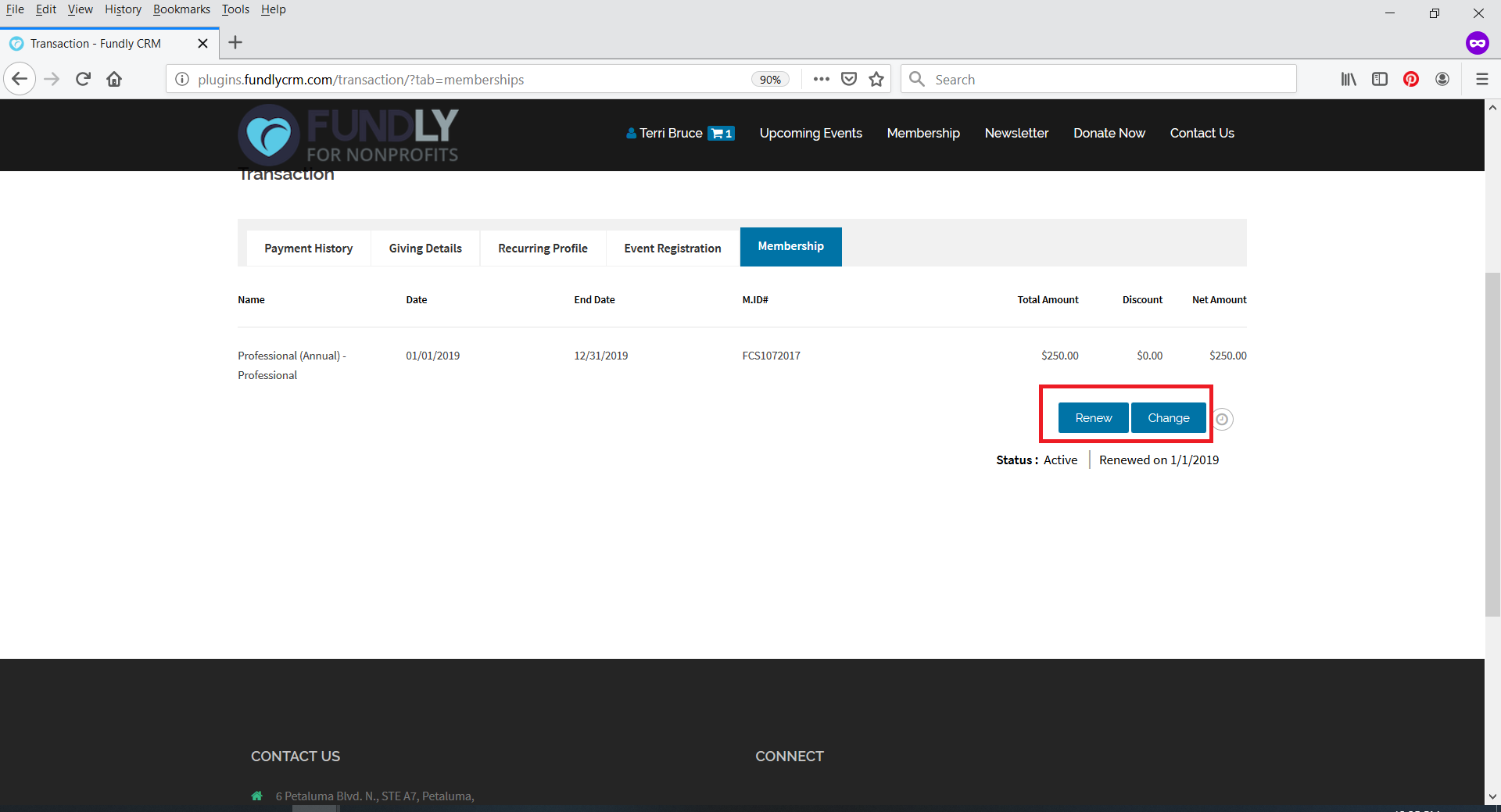Screen dimensions: 1501x812
Task: Open page actions three-dot menu
Action: click(821, 79)
